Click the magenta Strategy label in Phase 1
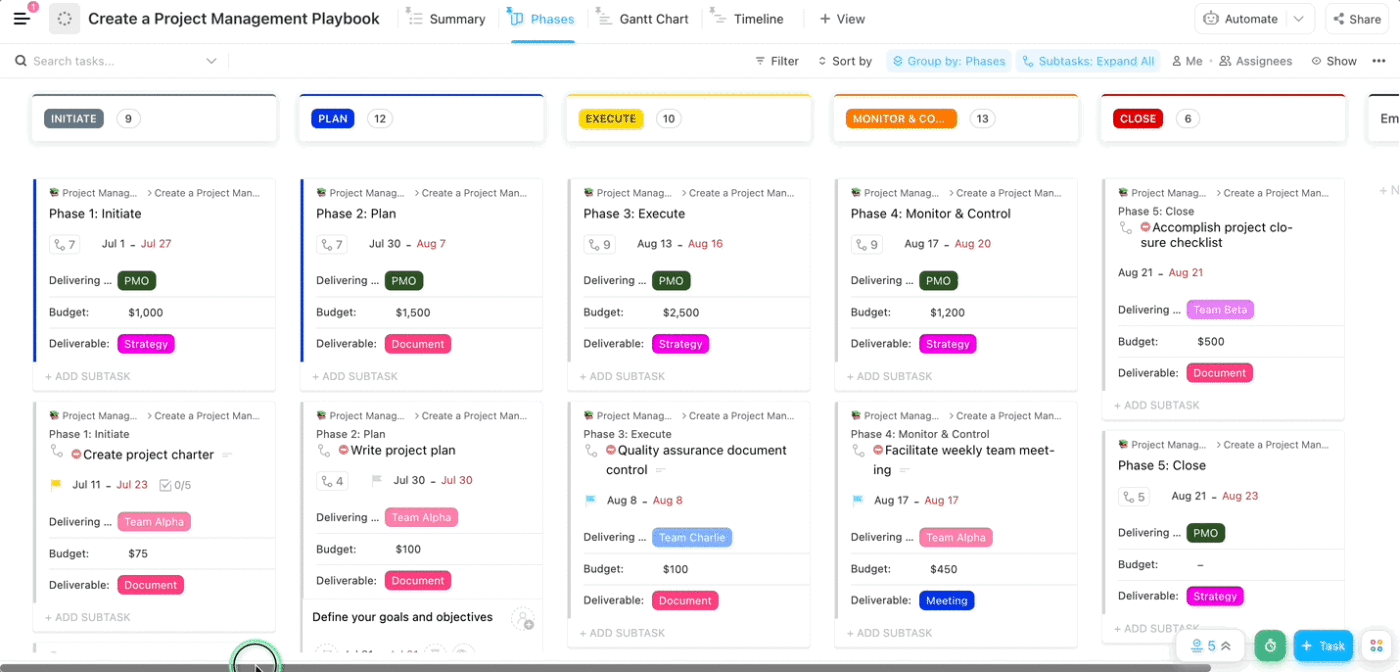This screenshot has height=672, width=1400. click(146, 344)
